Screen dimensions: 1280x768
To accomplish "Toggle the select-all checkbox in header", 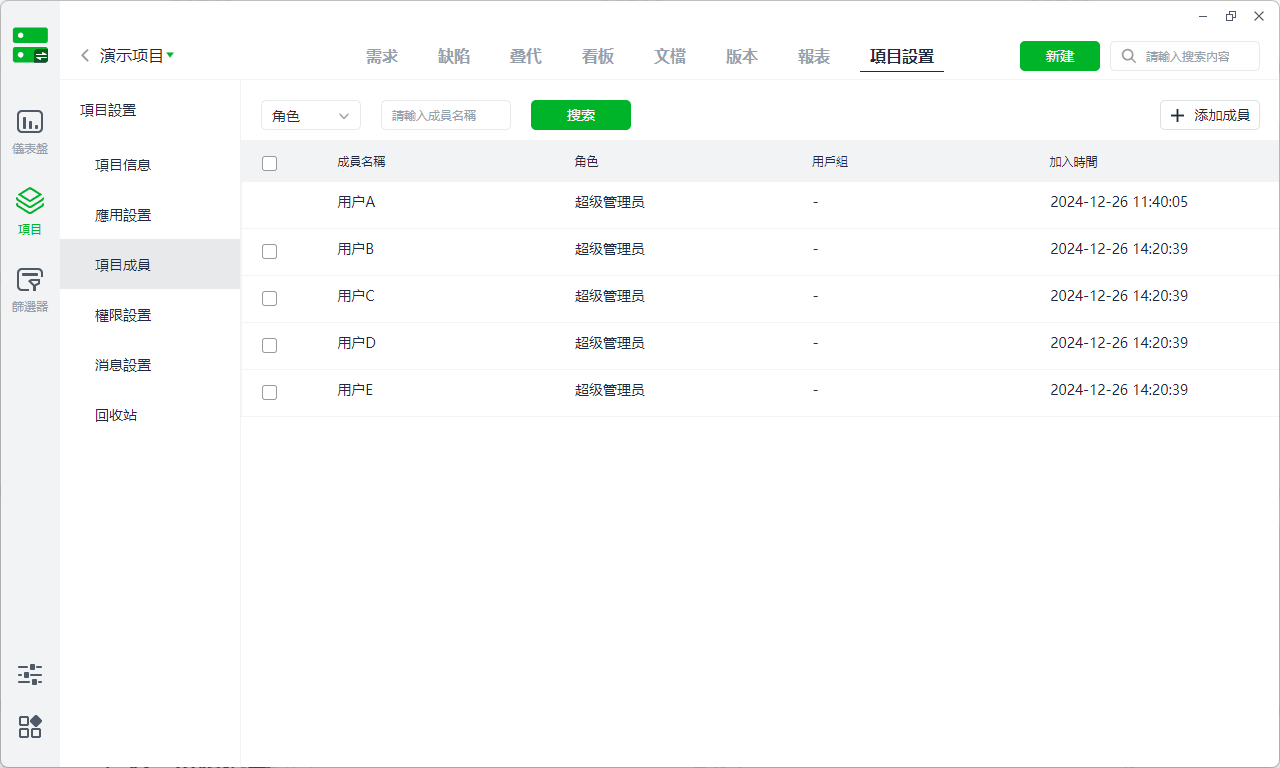I will (x=269, y=163).
